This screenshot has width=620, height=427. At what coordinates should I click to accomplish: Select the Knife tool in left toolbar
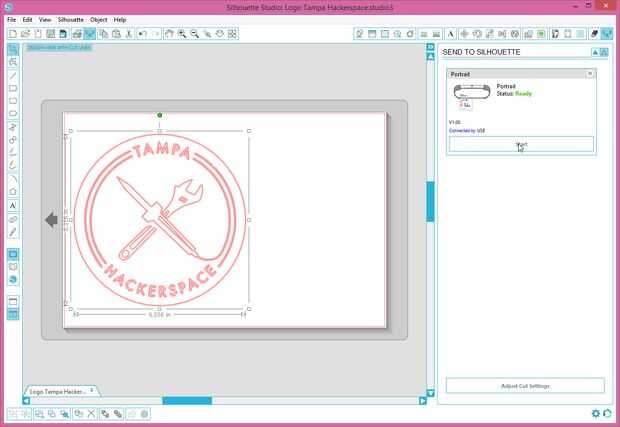pos(13,232)
